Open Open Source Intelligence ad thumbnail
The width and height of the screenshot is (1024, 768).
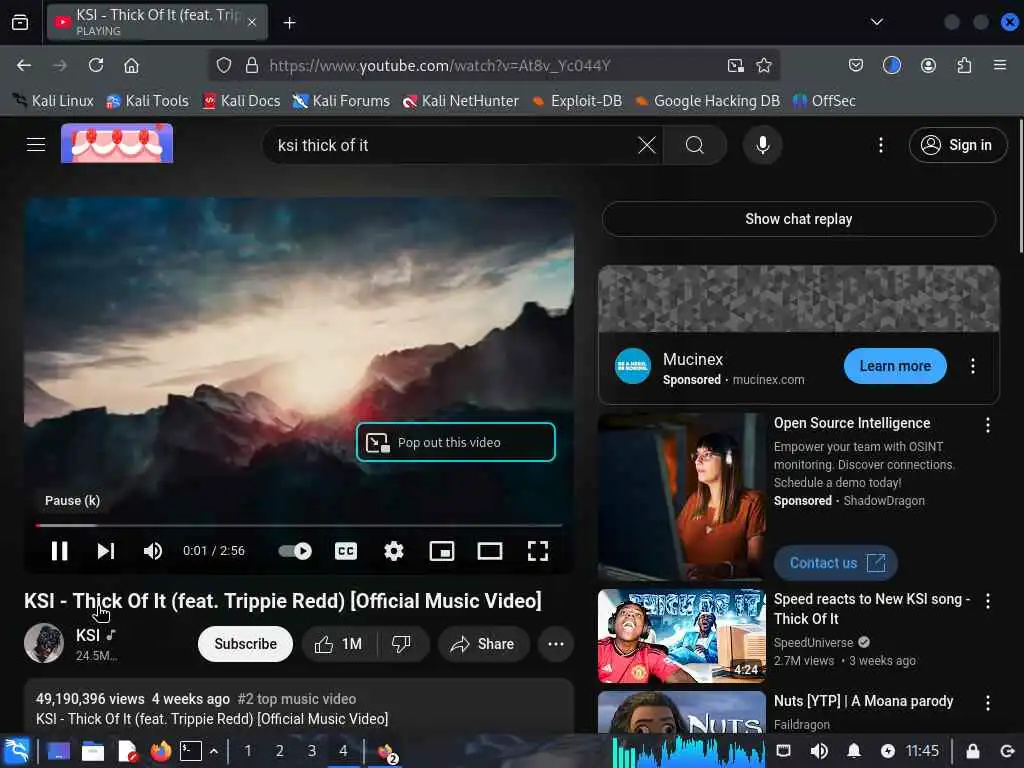pos(682,497)
